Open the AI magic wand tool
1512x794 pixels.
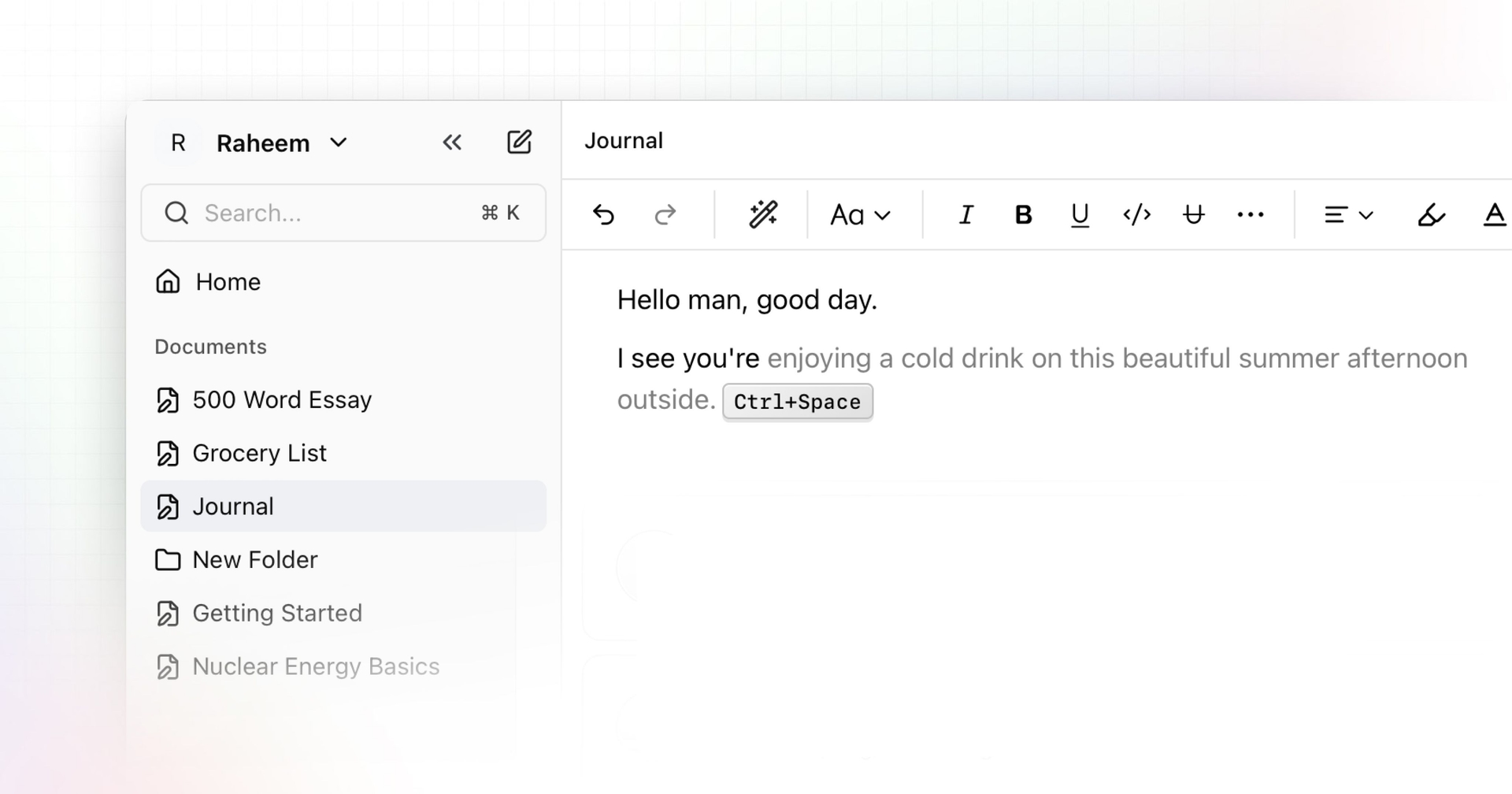(x=762, y=214)
